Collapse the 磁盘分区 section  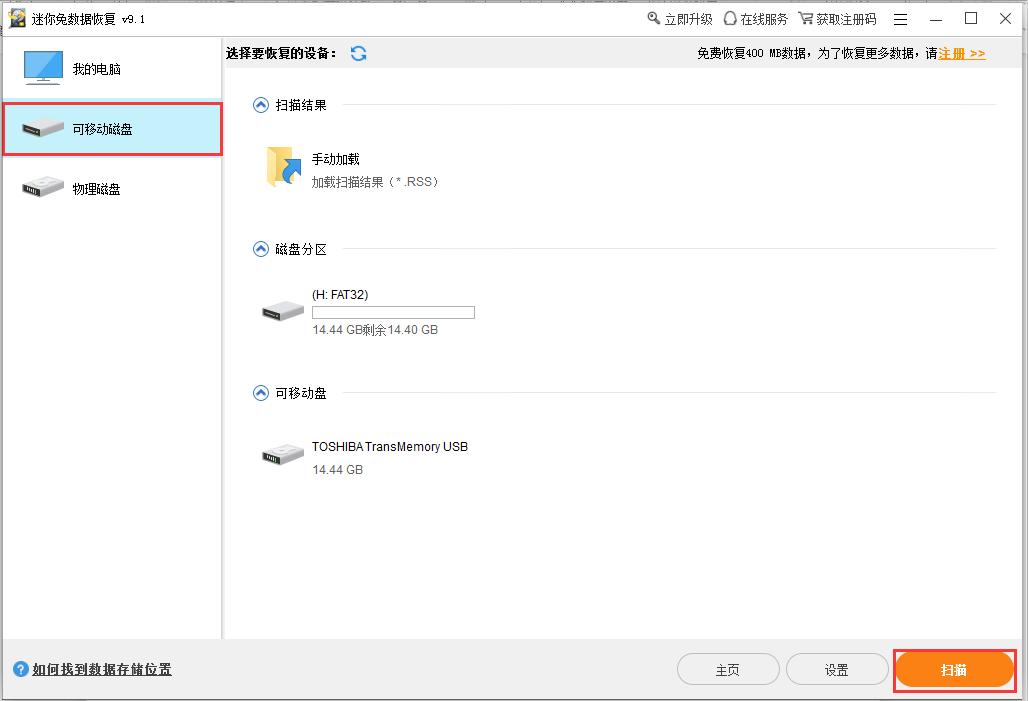coord(261,249)
